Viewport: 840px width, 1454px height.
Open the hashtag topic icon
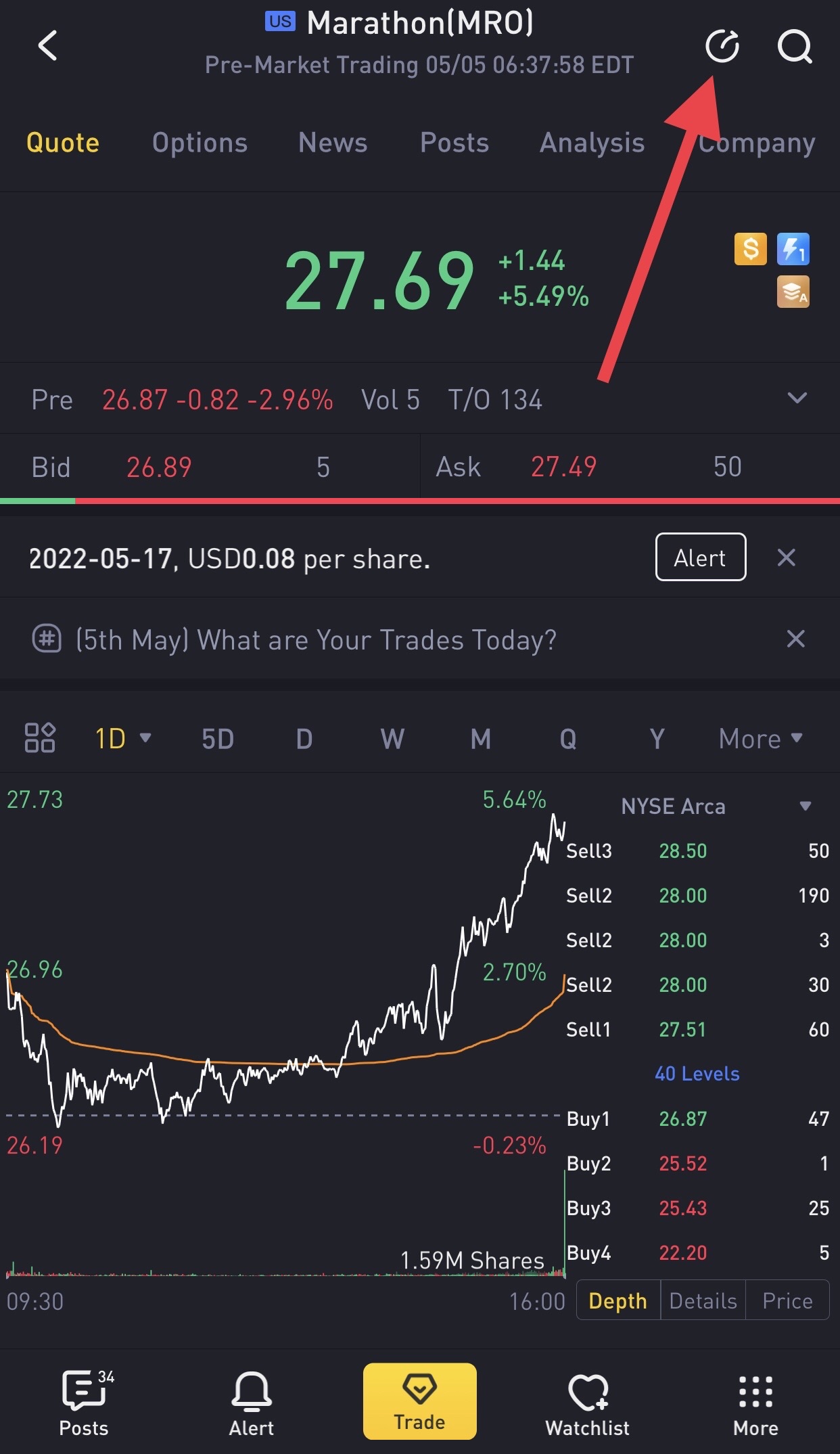47,639
